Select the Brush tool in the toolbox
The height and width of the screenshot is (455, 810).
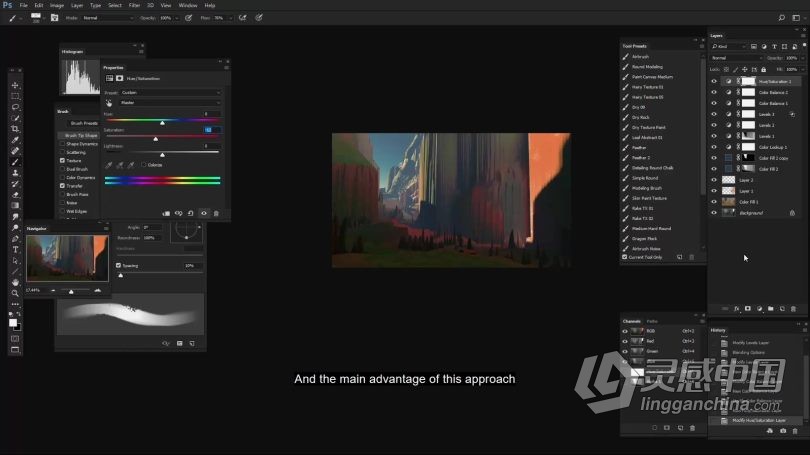click(15, 162)
